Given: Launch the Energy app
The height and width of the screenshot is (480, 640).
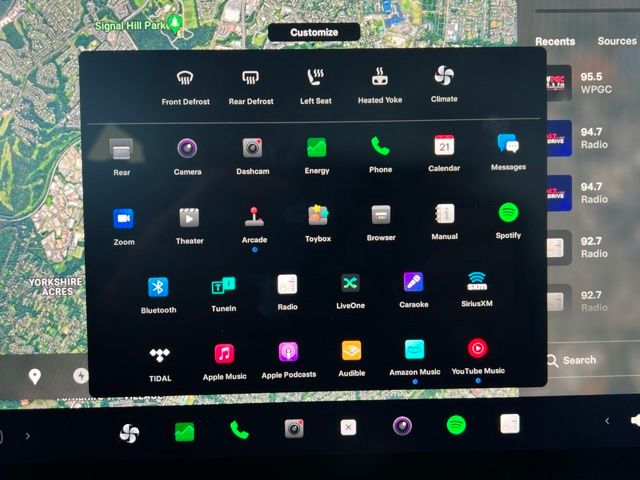Looking at the screenshot, I should coord(317,149).
